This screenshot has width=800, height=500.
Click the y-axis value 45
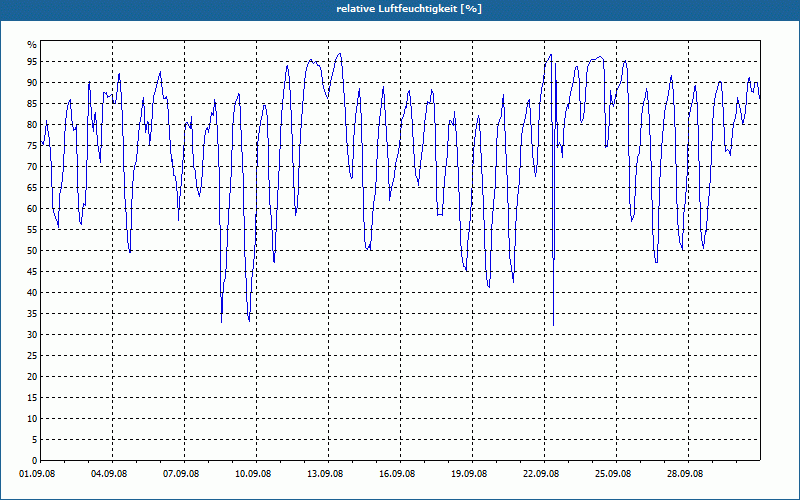point(32,271)
